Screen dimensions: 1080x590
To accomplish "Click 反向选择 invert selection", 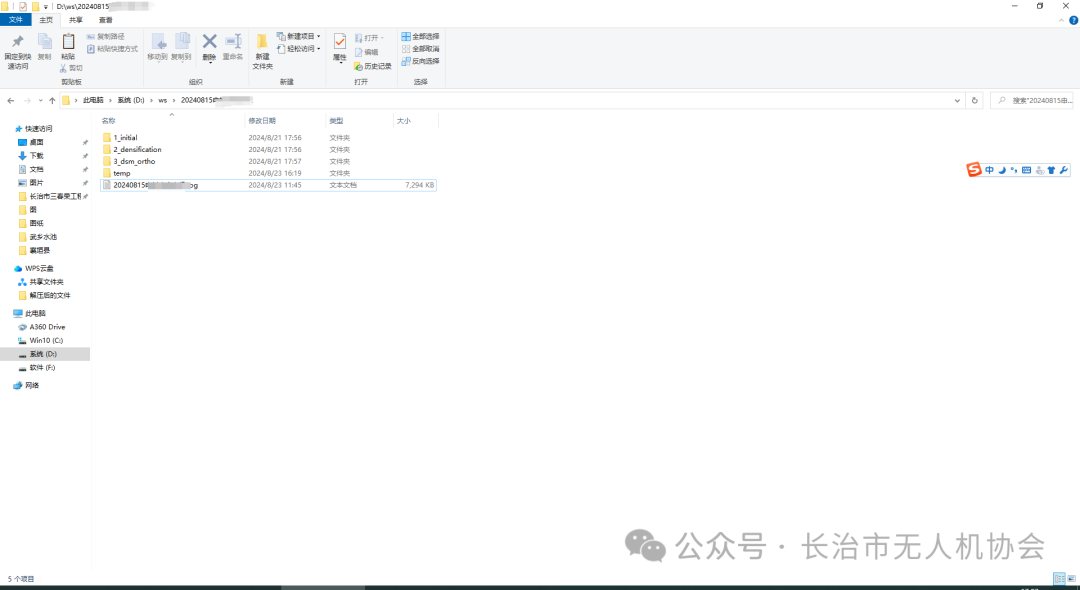I will tap(420, 61).
